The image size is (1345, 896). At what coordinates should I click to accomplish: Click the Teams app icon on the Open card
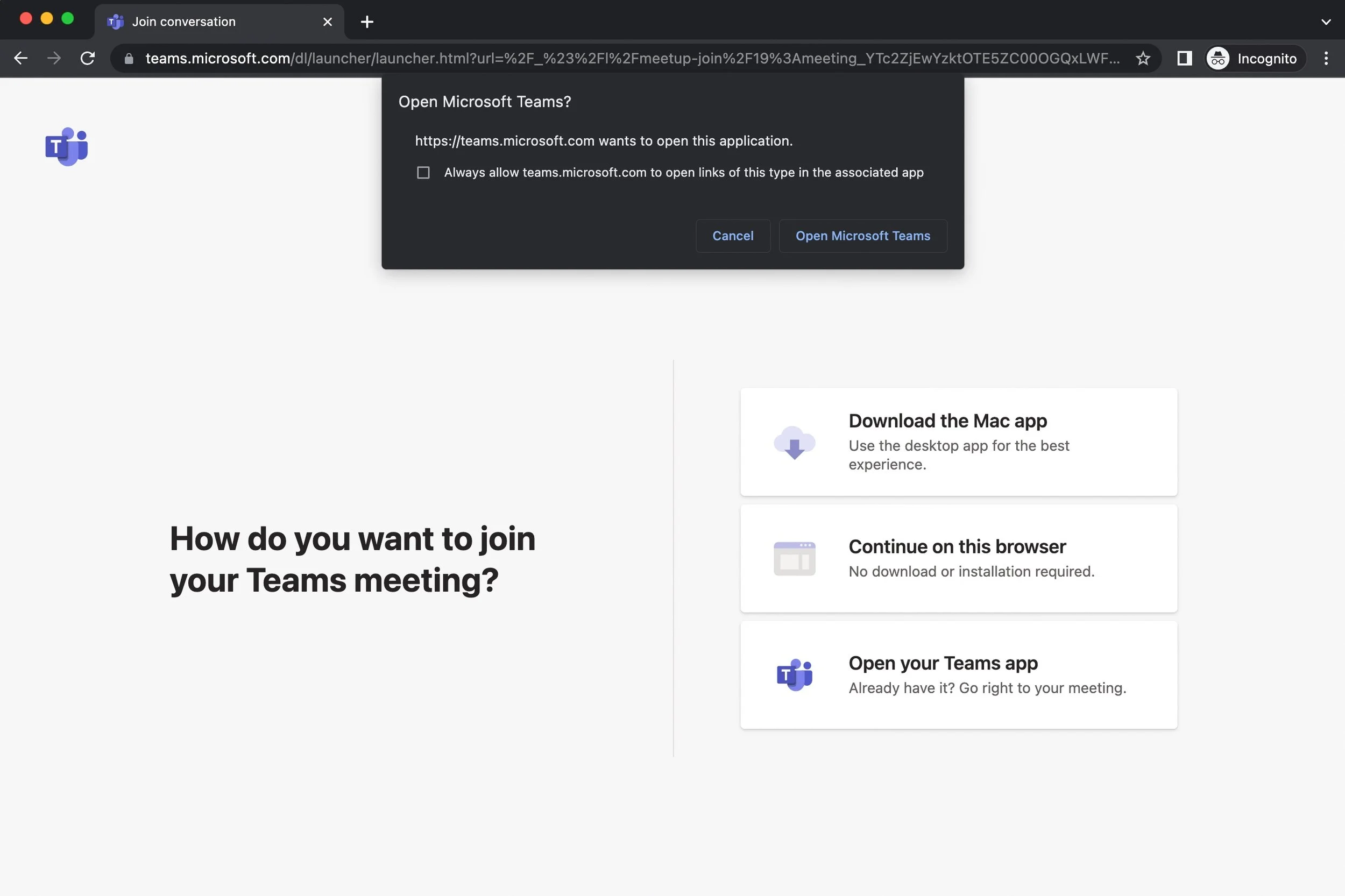click(795, 674)
